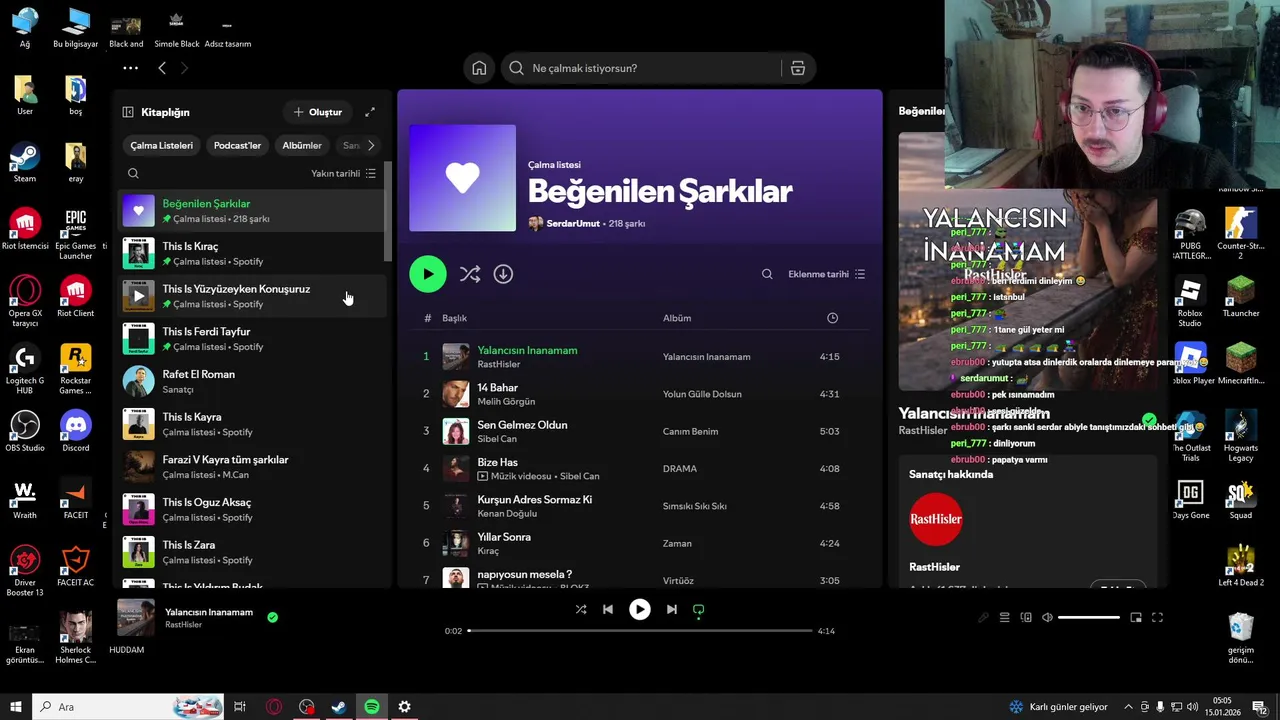Toggle the green liked check next to now playing
The height and width of the screenshot is (720, 1280).
272,617
